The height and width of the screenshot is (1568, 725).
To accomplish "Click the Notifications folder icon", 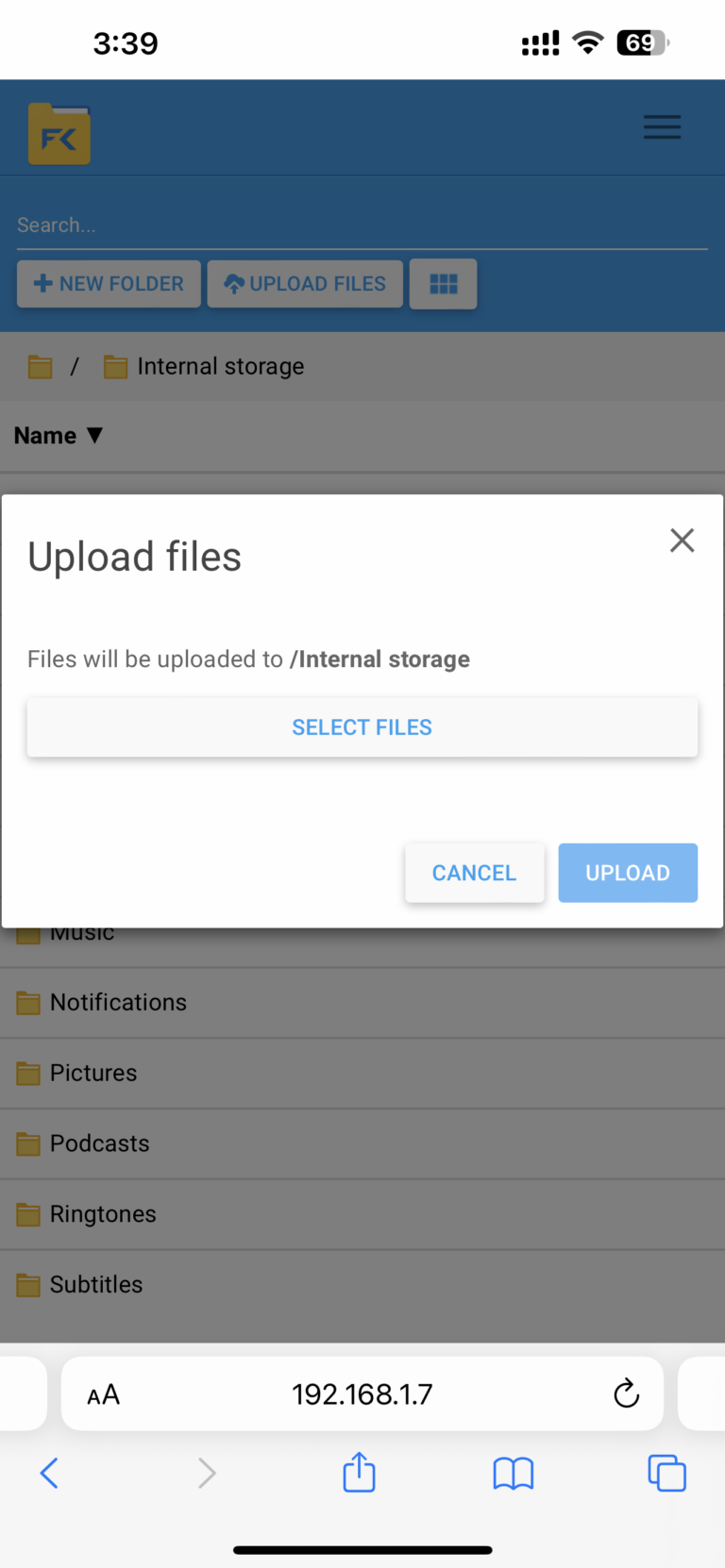I will pos(27,1002).
